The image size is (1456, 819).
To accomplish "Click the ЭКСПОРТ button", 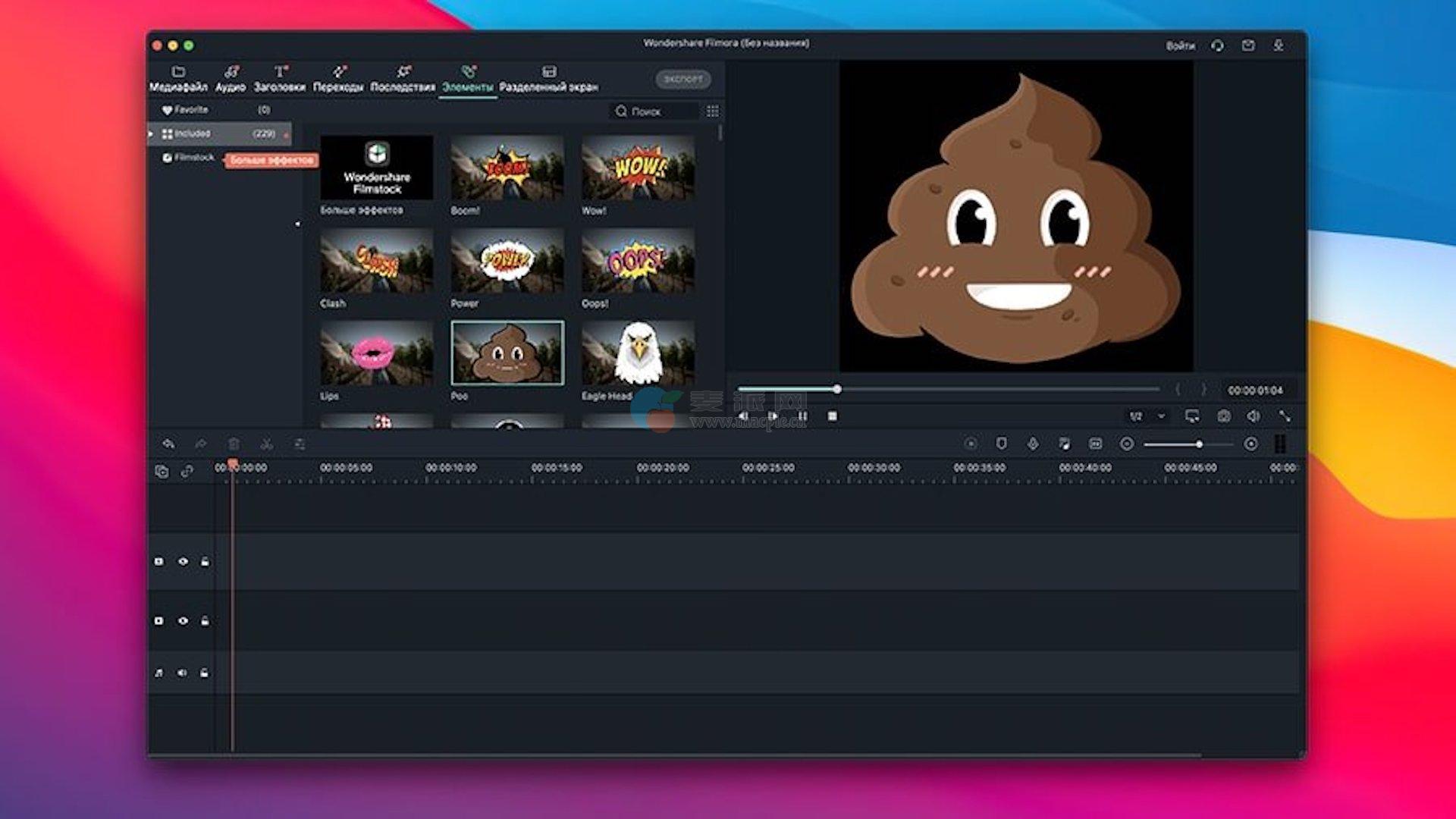I will (682, 79).
